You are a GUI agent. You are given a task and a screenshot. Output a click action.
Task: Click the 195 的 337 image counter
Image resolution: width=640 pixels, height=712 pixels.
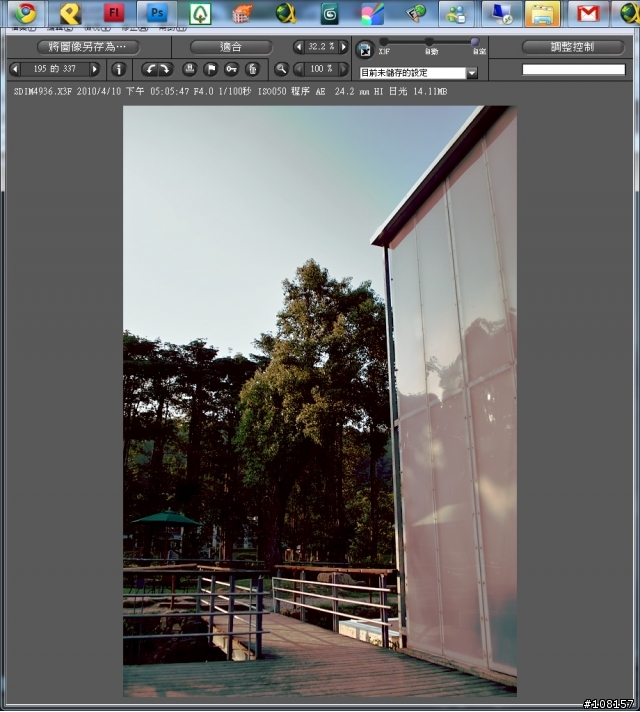[55, 69]
